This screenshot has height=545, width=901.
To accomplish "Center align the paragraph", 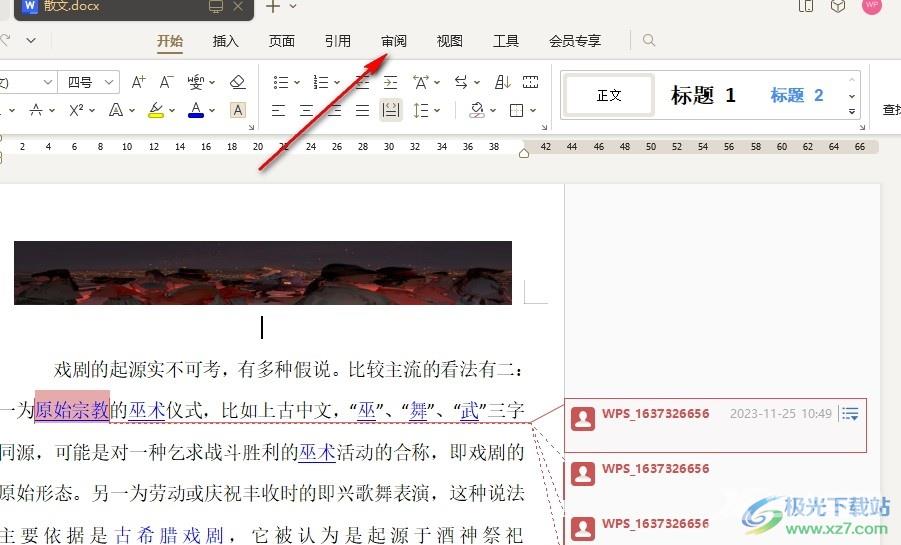I will 306,110.
